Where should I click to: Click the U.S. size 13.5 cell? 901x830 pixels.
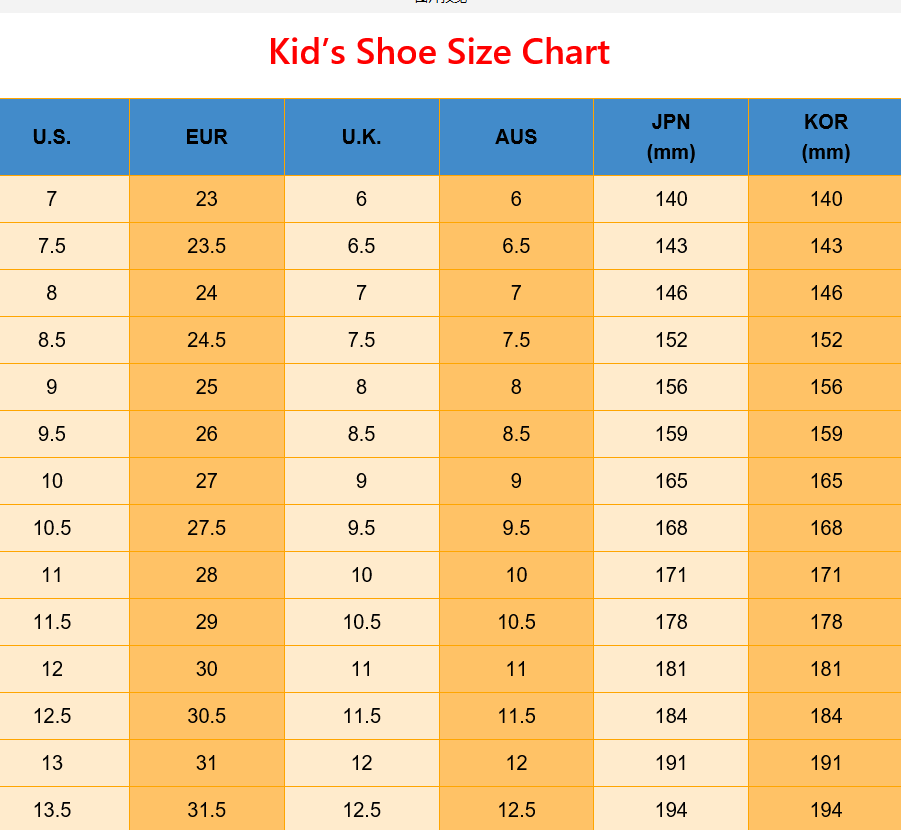pos(52,810)
